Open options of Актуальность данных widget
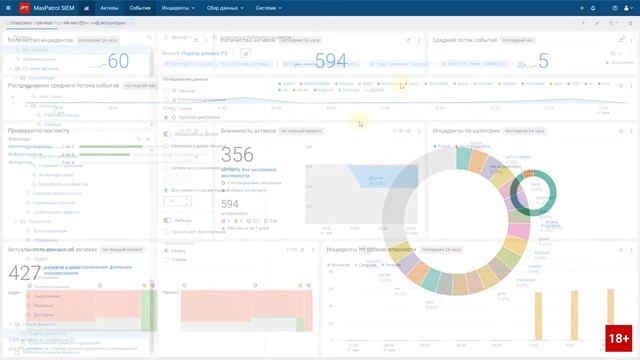Viewport: 640px width, 360px height. tap(313, 249)
